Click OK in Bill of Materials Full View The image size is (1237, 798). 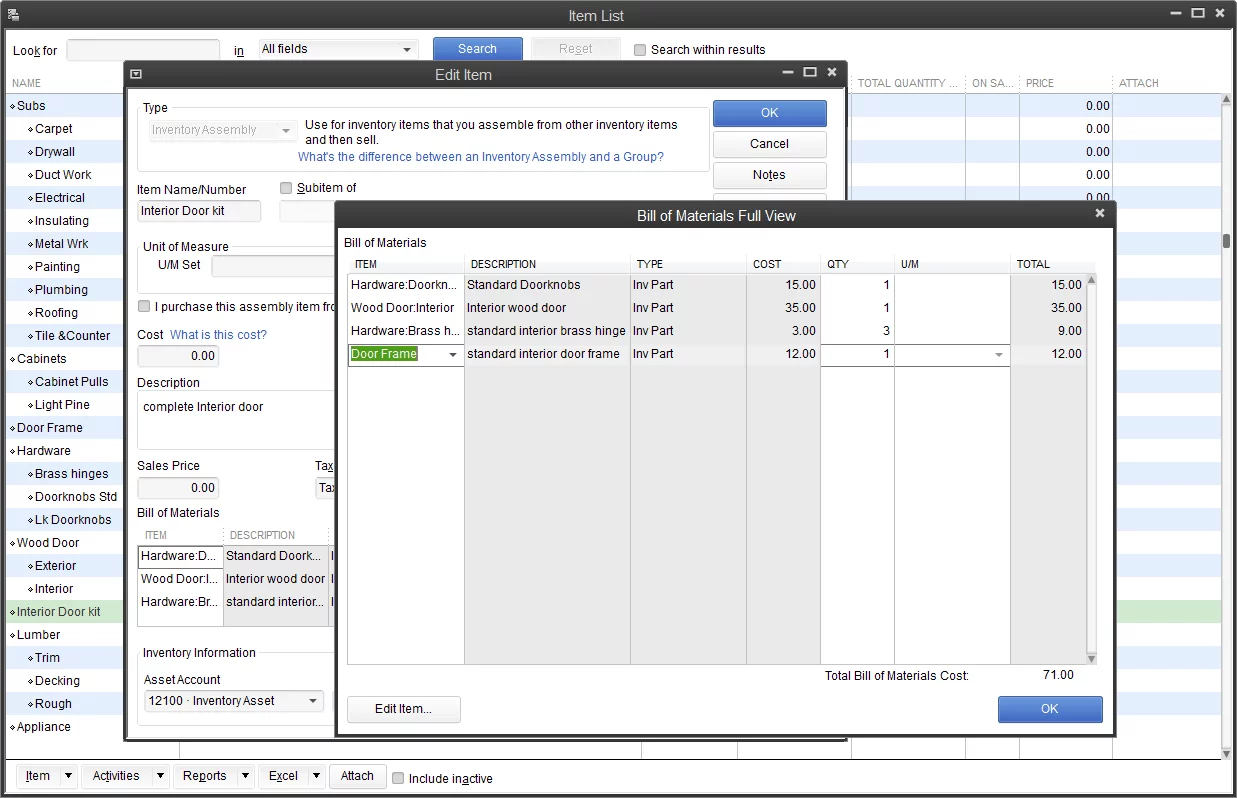pyautogui.click(x=1050, y=709)
